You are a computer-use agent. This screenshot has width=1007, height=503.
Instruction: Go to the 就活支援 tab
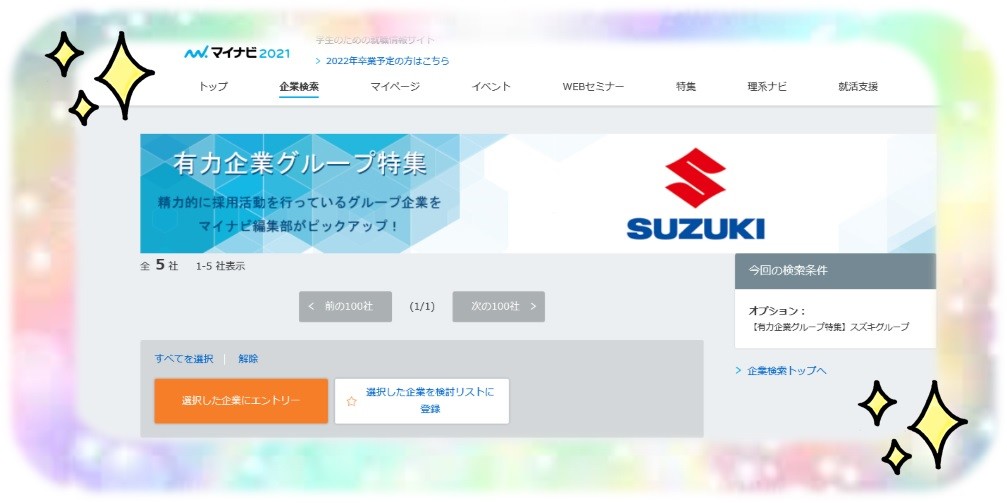(858, 87)
